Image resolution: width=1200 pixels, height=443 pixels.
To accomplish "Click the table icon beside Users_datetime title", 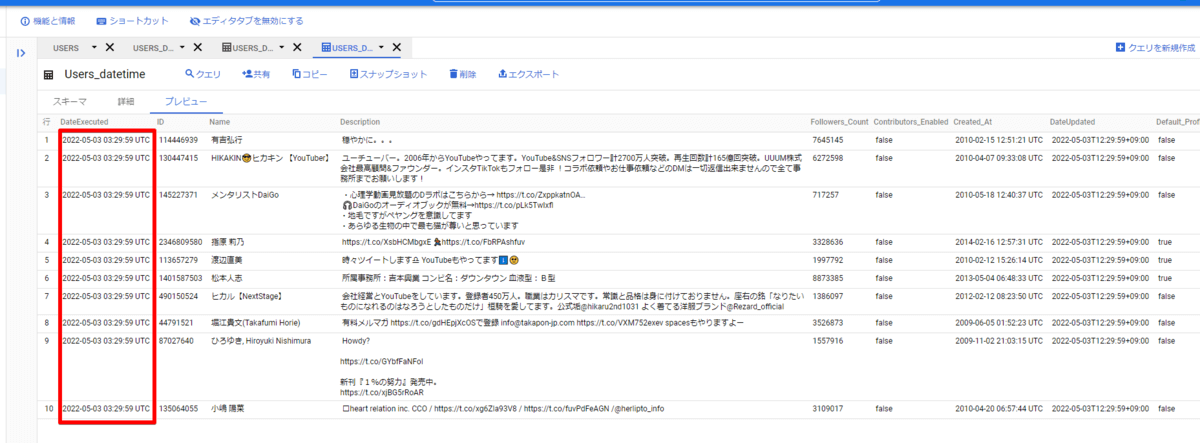I will pyautogui.click(x=48, y=75).
